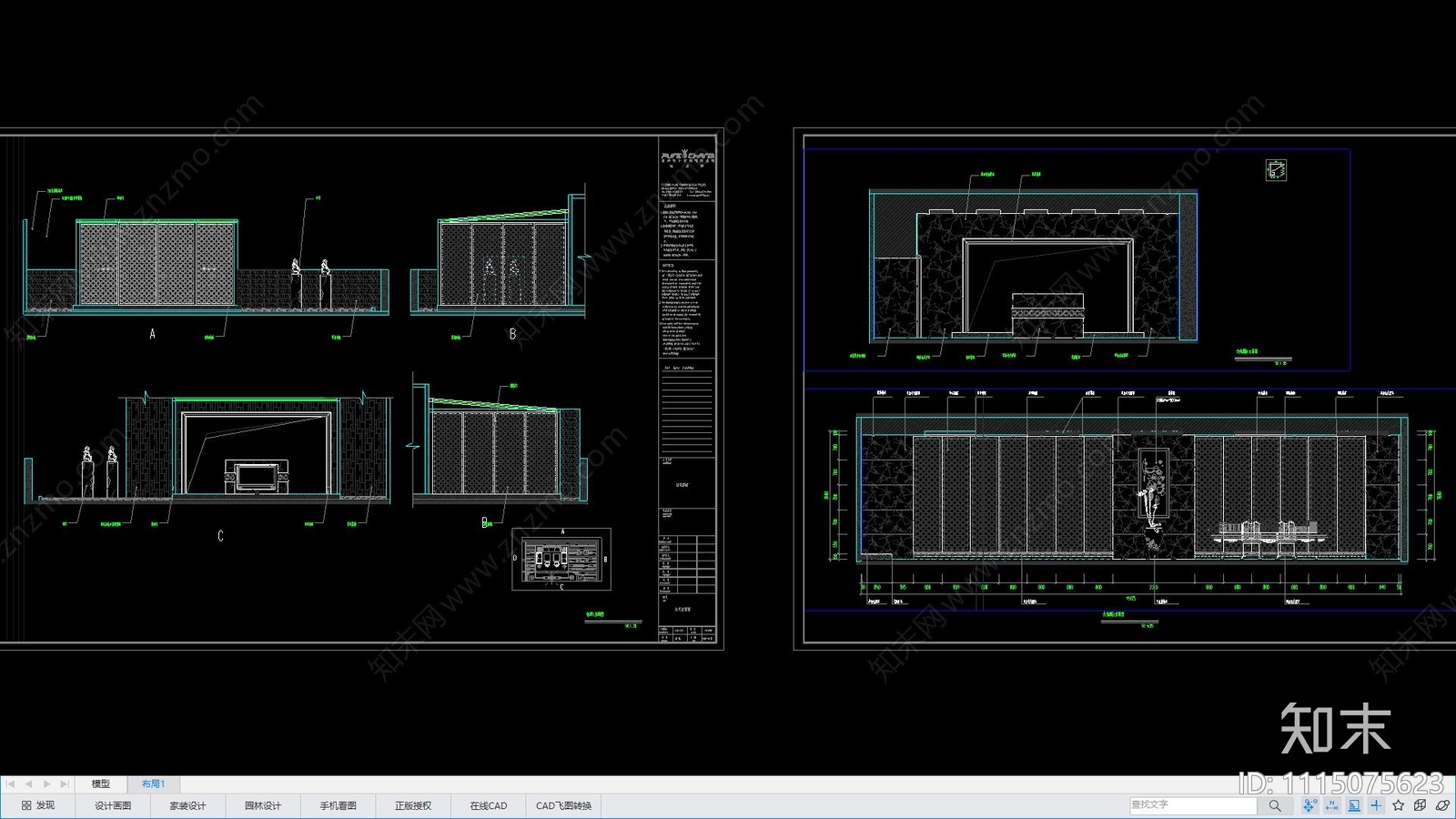Click the 查找文字 search field
Screen dimensions: 1456x819
(1193, 805)
